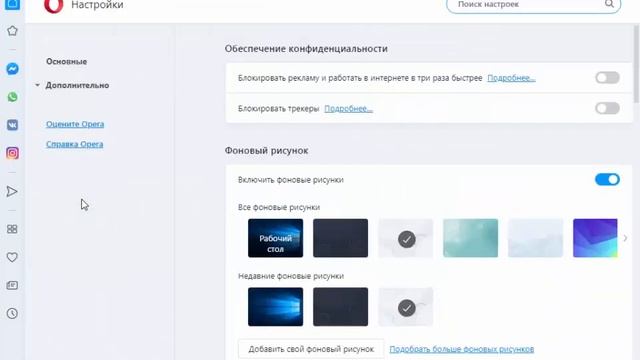
Task: Click the Недавние фоновые рисунки label
Action: [291, 276]
